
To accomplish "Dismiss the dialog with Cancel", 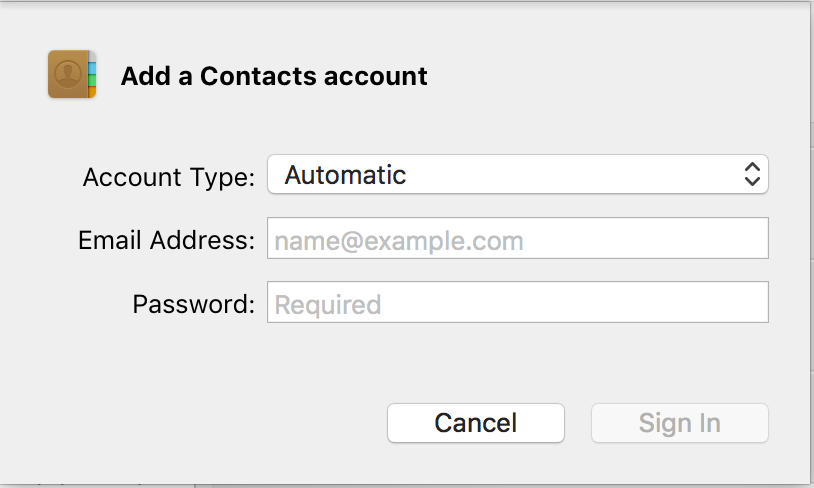I will [476, 423].
